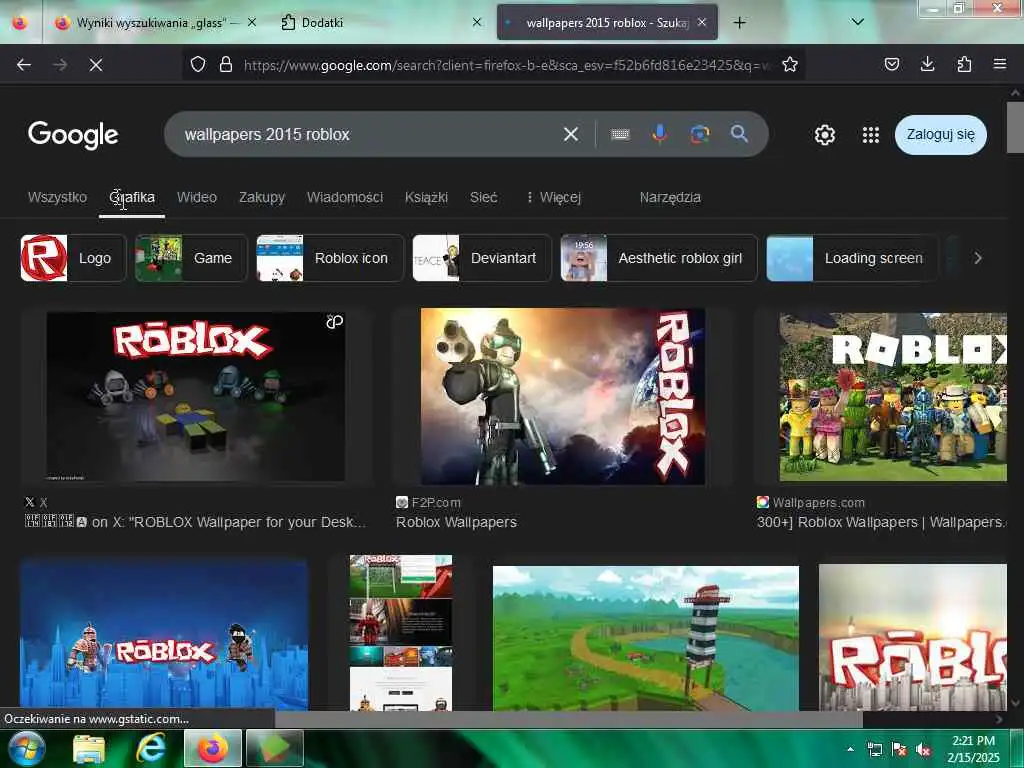Open the tall website screenshot collage thumbnail
The width and height of the screenshot is (1024, 768).
click(x=401, y=633)
